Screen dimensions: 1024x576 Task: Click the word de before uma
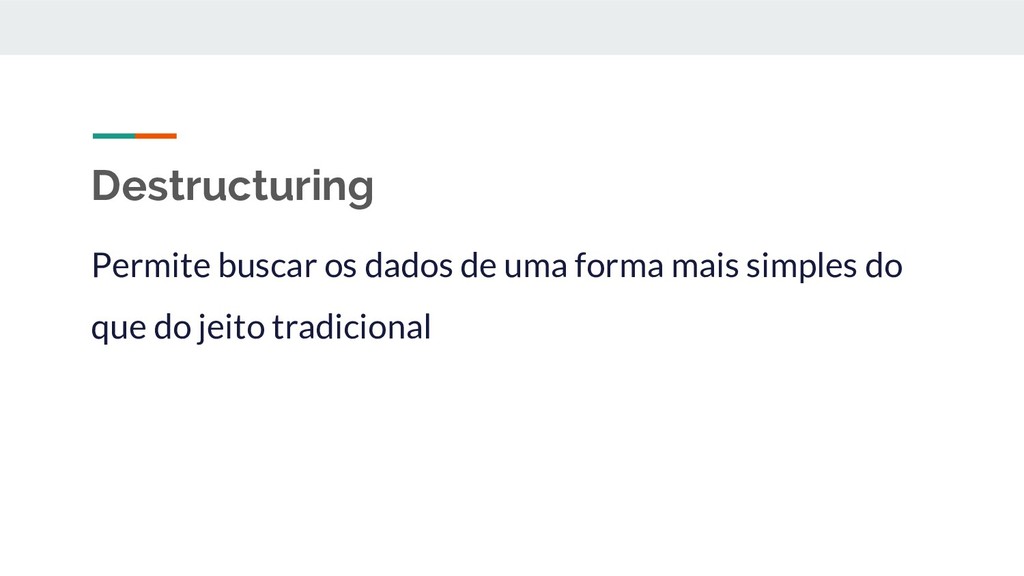(x=478, y=266)
